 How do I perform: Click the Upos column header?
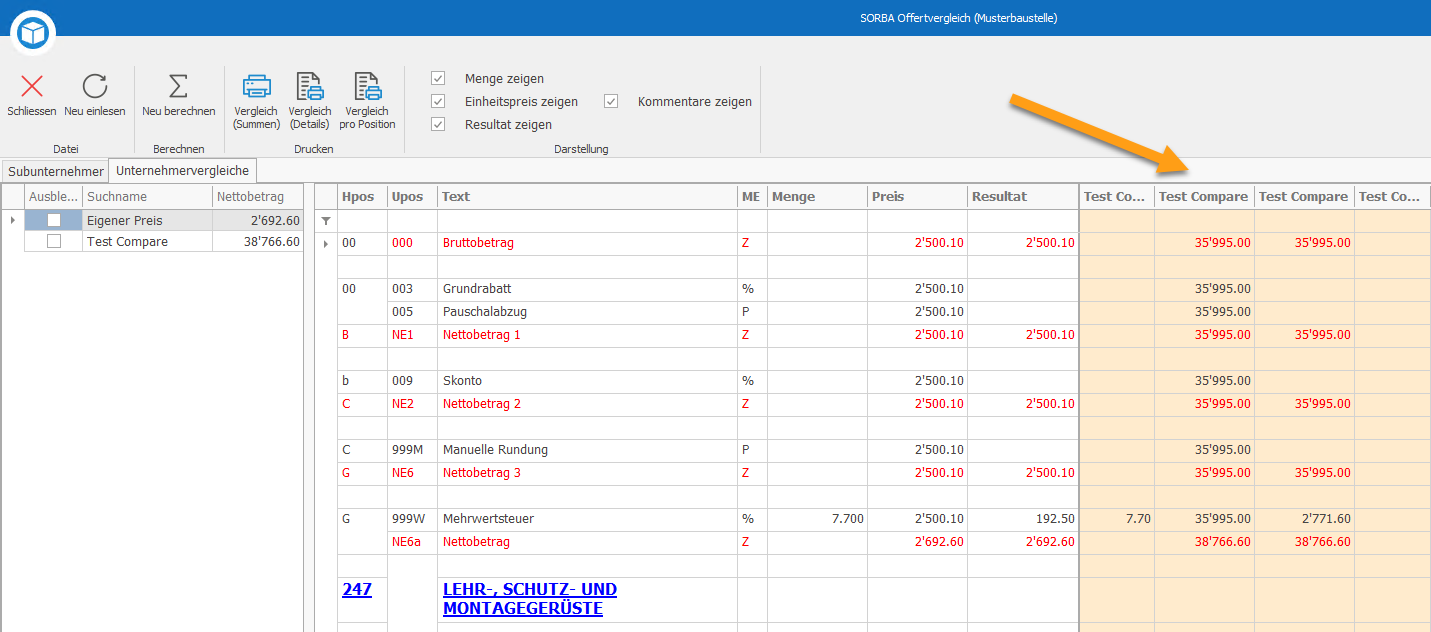412,197
